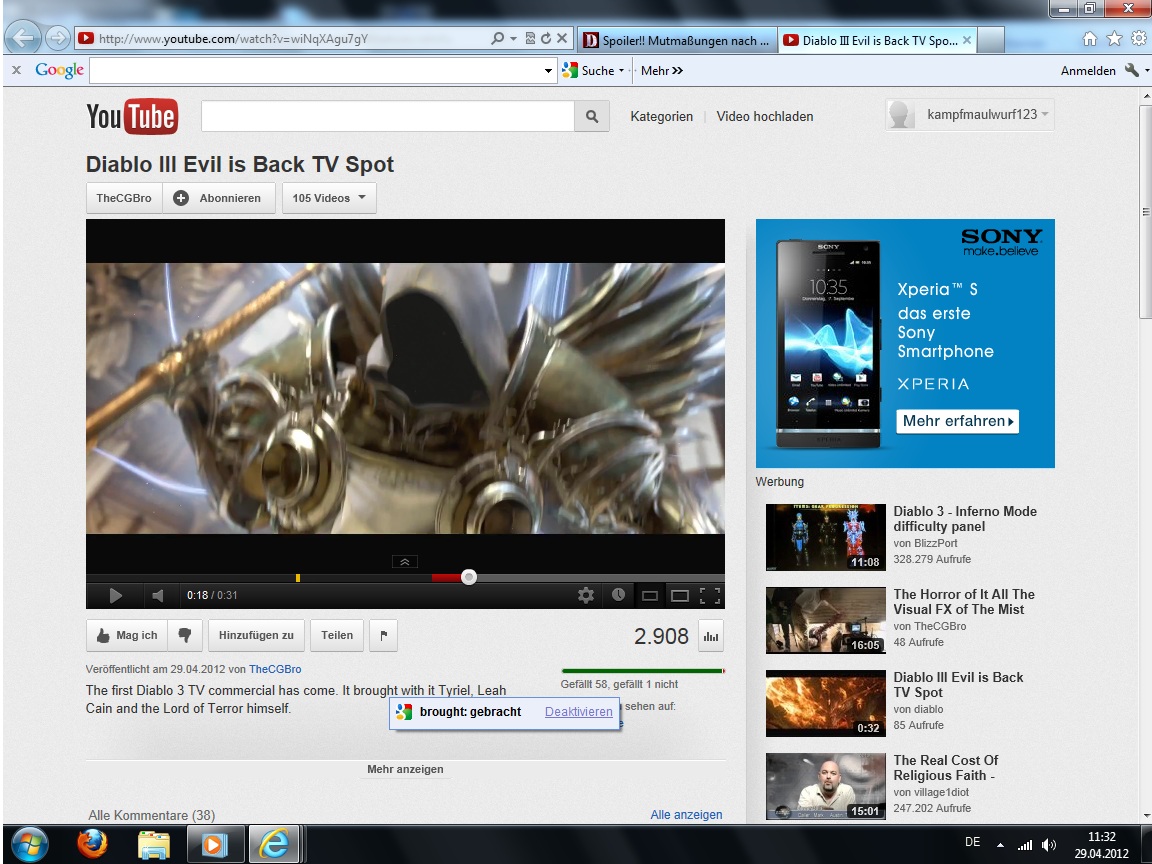This screenshot has width=1152, height=864.
Task: Open Windows Explorer from the taskbar
Action: [x=154, y=845]
